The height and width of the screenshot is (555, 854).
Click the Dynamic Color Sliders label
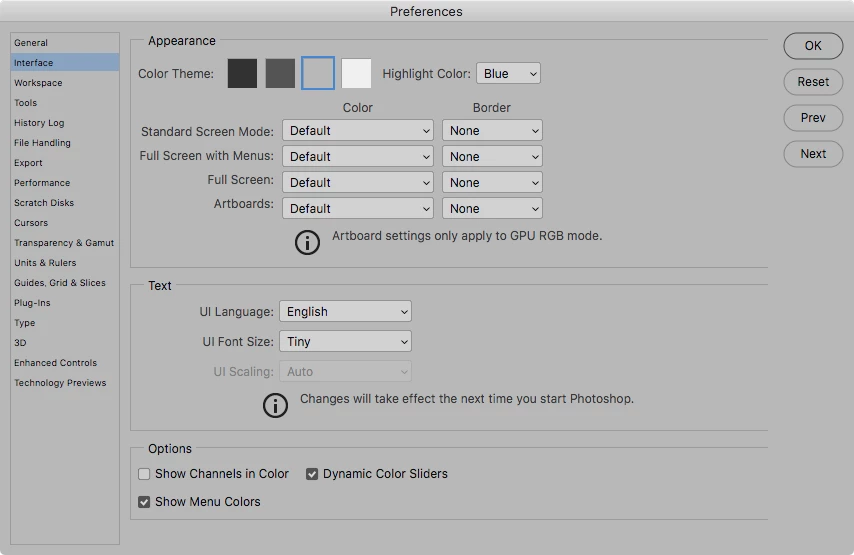pos(385,474)
